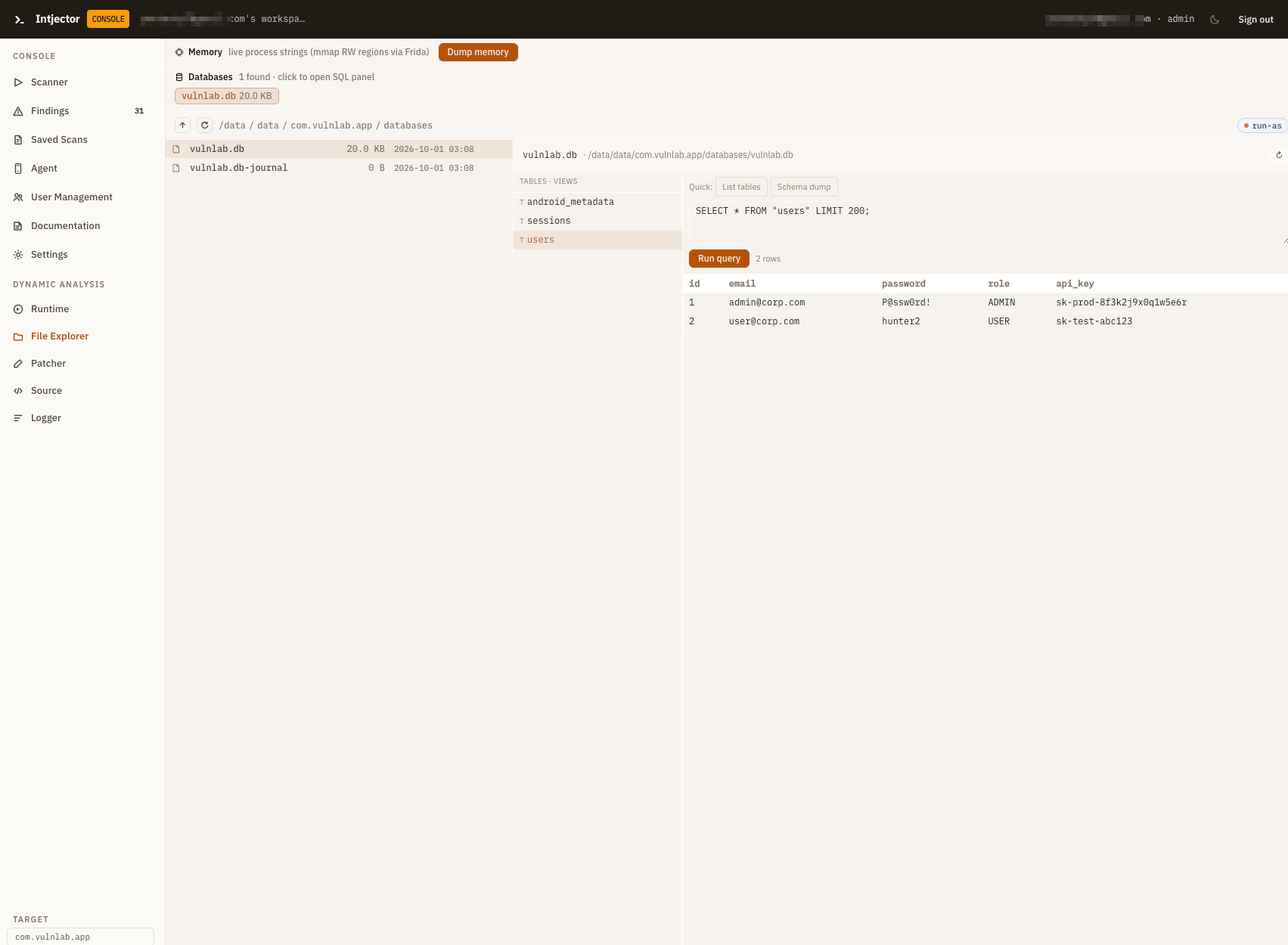The height and width of the screenshot is (945, 1288).
Task: Click the Agent device icon
Action: pos(18,169)
